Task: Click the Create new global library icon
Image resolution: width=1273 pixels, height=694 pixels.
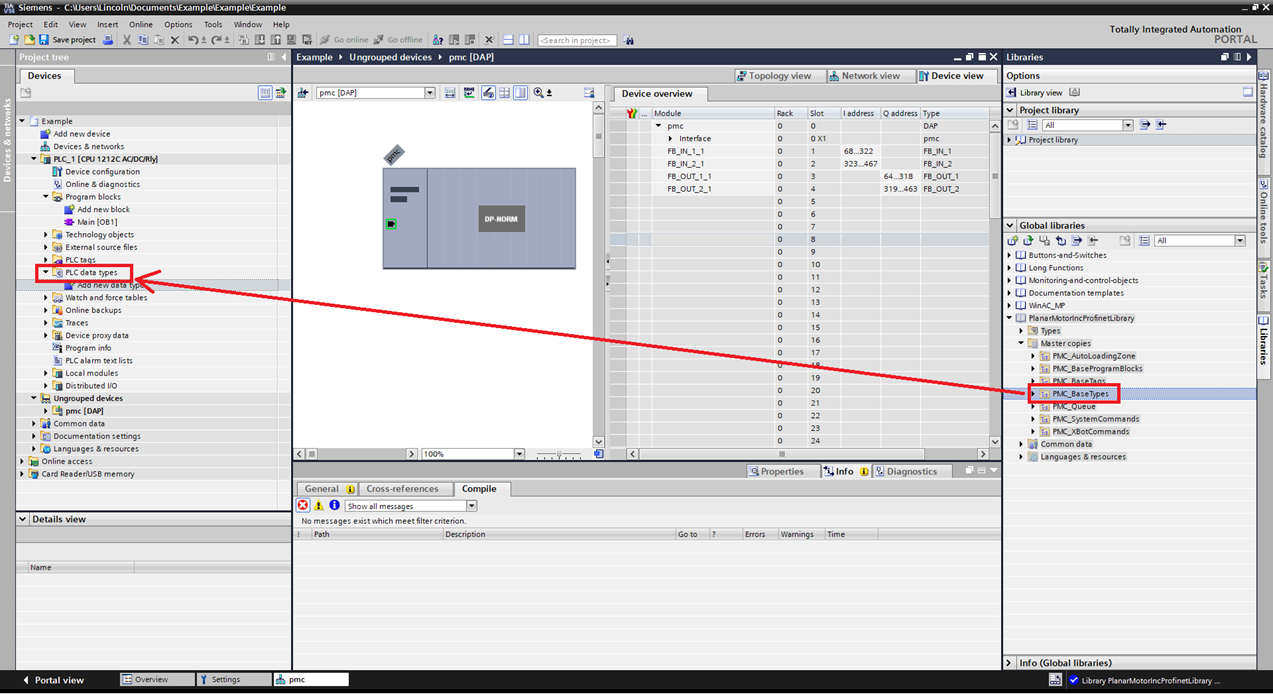Action: 1012,240
